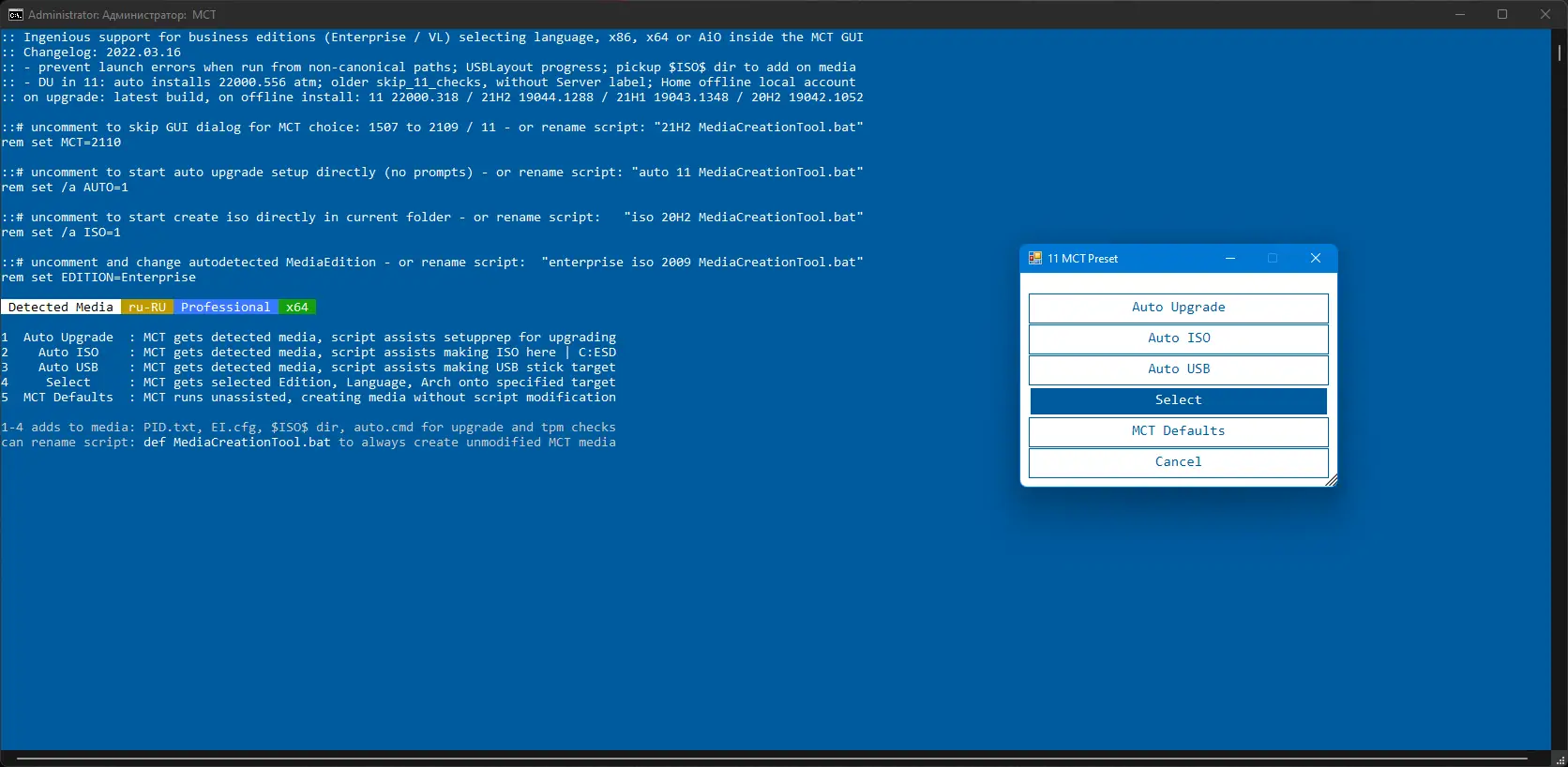Activate the highlighted Select button
This screenshot has height=767, width=1568.
click(1178, 400)
